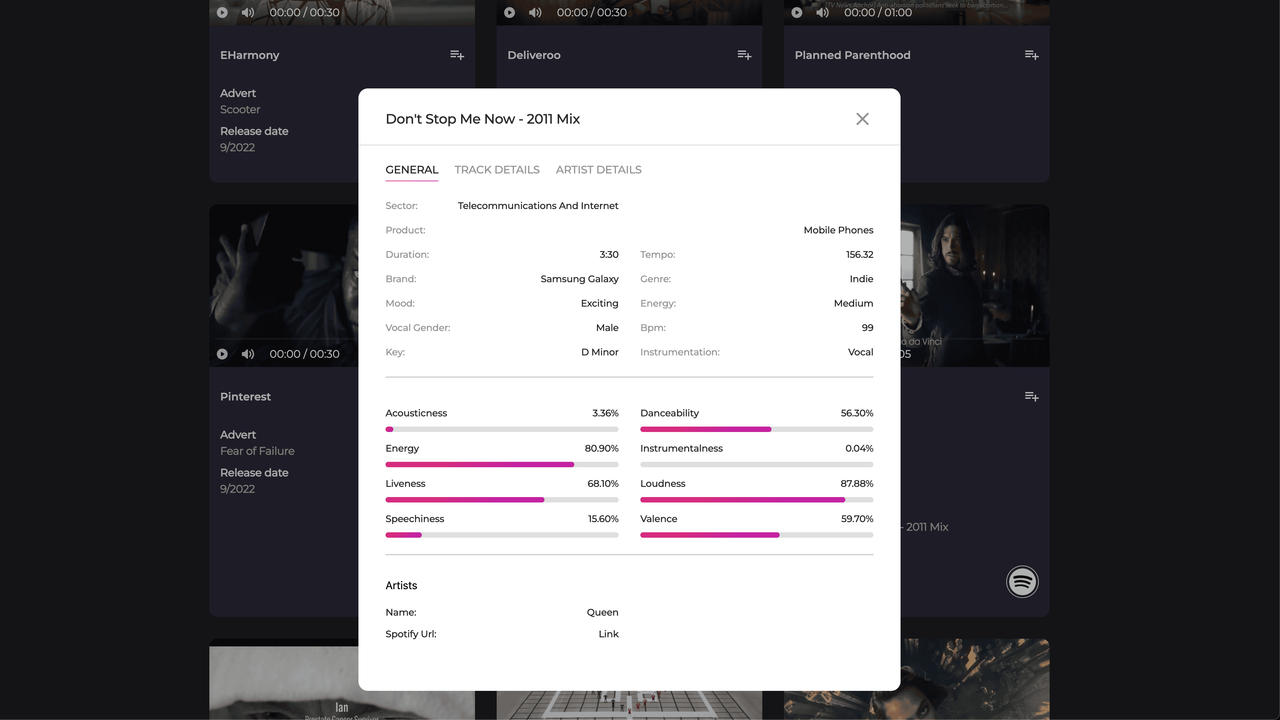Play the Pinterest advert video
Image resolution: width=1280 pixels, height=720 pixels.
click(222, 354)
